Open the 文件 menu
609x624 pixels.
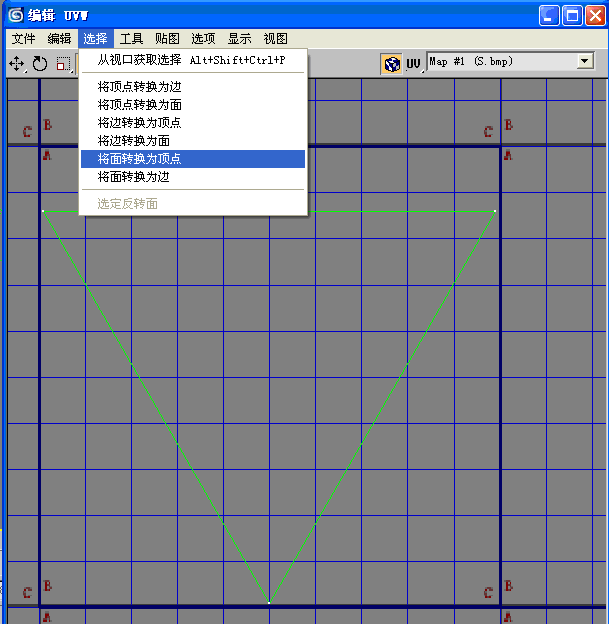23,39
